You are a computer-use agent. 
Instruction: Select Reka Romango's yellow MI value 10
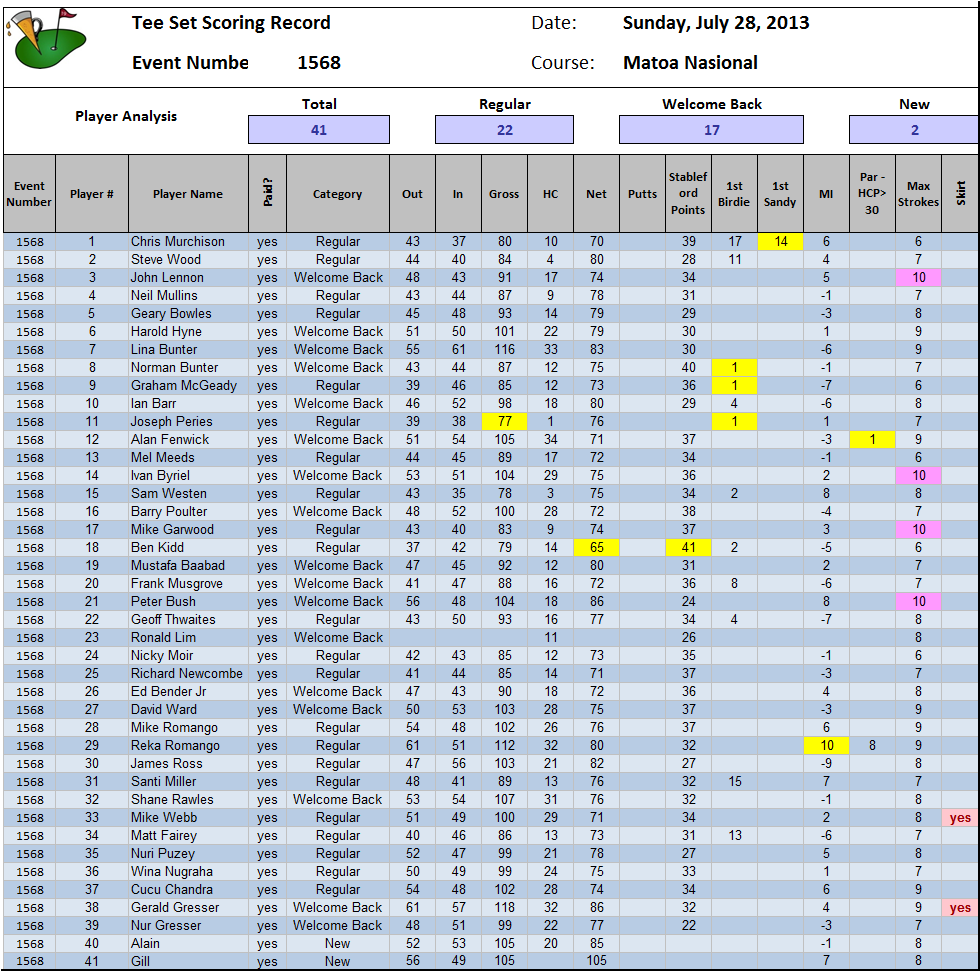[x=826, y=746]
